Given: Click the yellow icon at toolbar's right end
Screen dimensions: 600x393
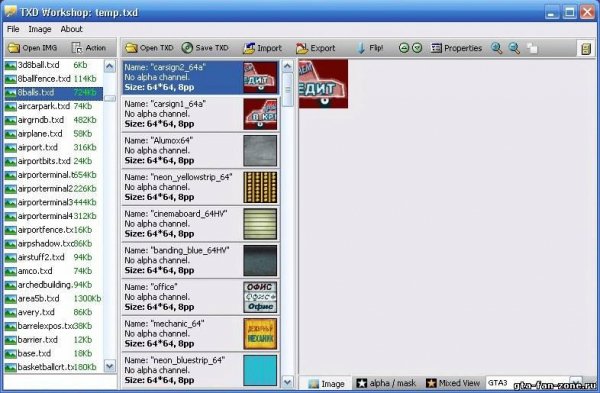Looking at the screenshot, I should [x=586, y=49].
